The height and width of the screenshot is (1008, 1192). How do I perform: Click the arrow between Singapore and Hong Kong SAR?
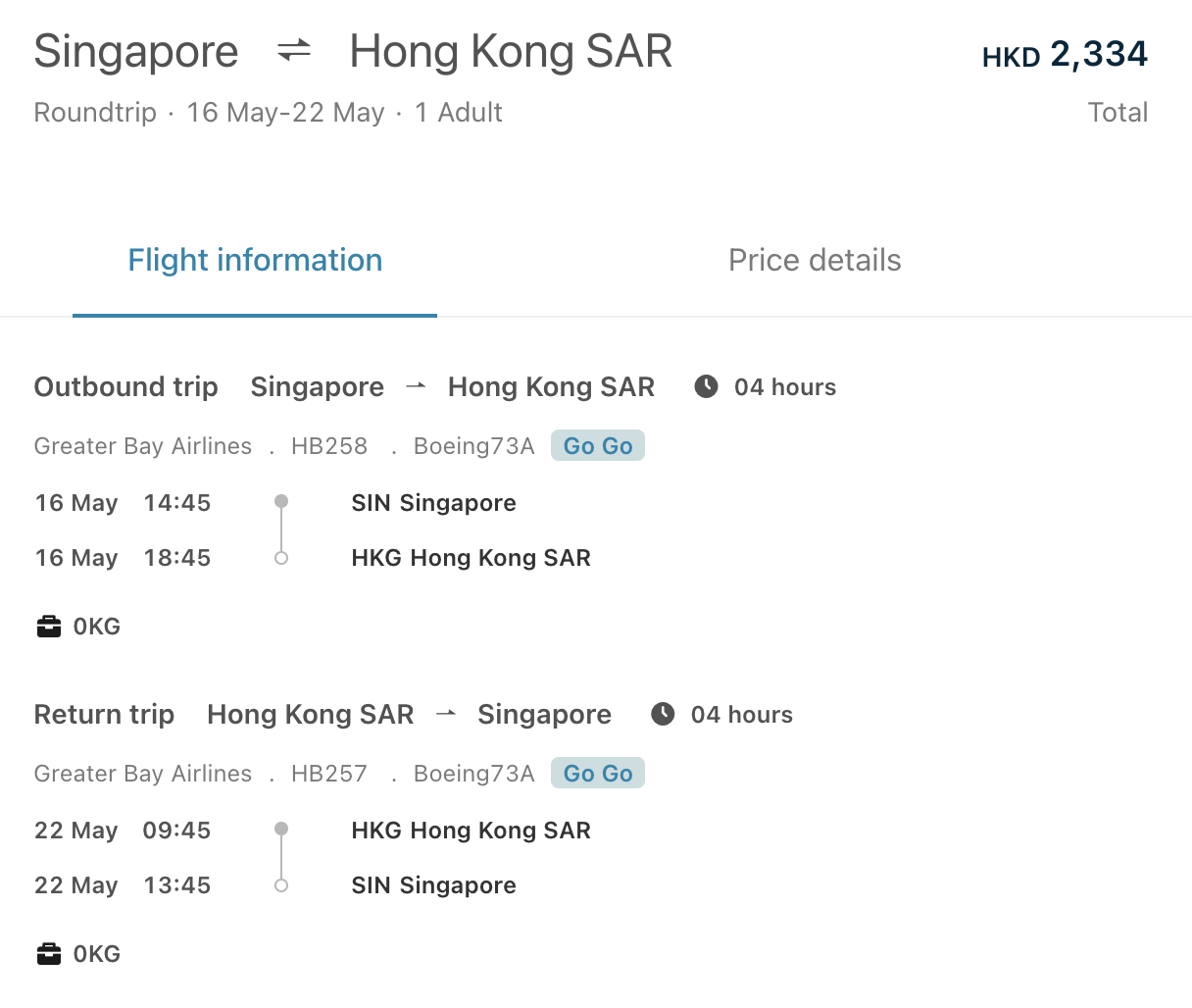[x=415, y=386]
